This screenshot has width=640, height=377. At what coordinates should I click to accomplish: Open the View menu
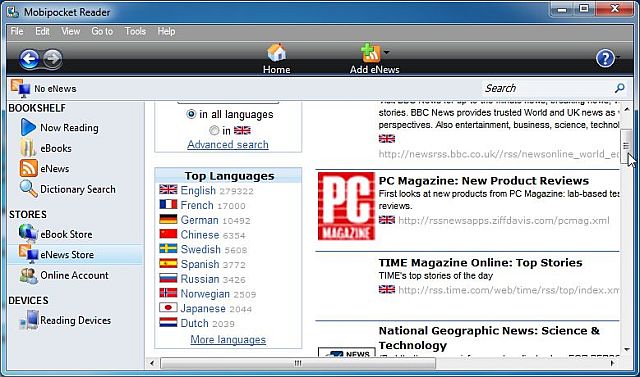(x=71, y=31)
